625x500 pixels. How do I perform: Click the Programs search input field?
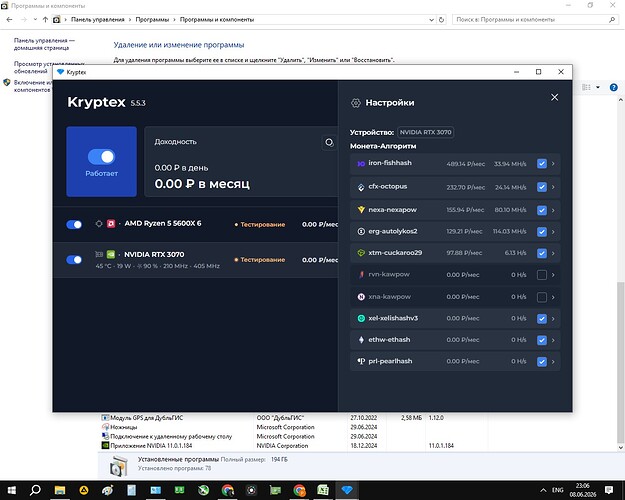(535, 20)
